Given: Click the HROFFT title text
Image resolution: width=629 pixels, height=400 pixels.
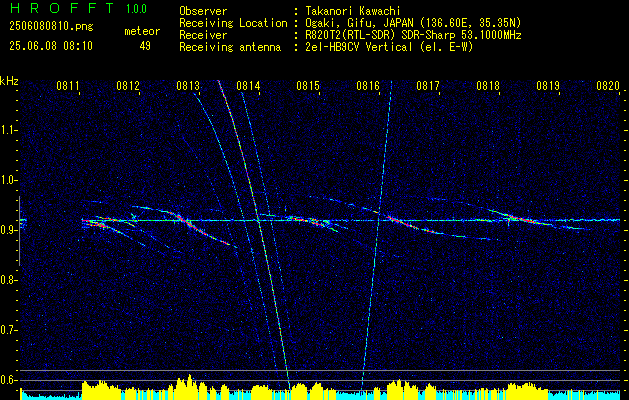Looking at the screenshot, I should [62, 8].
